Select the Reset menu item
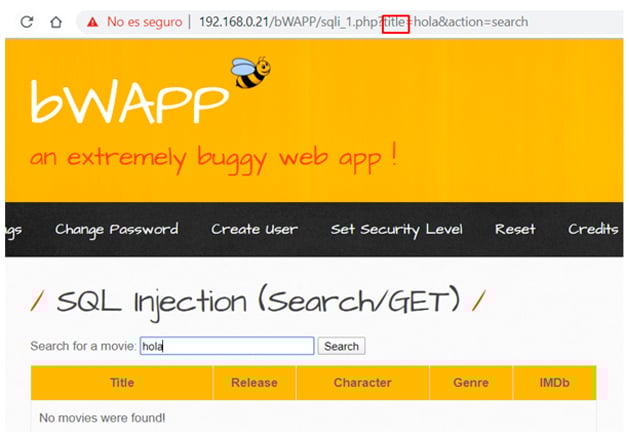The height and width of the screenshot is (437, 629). tap(515, 229)
